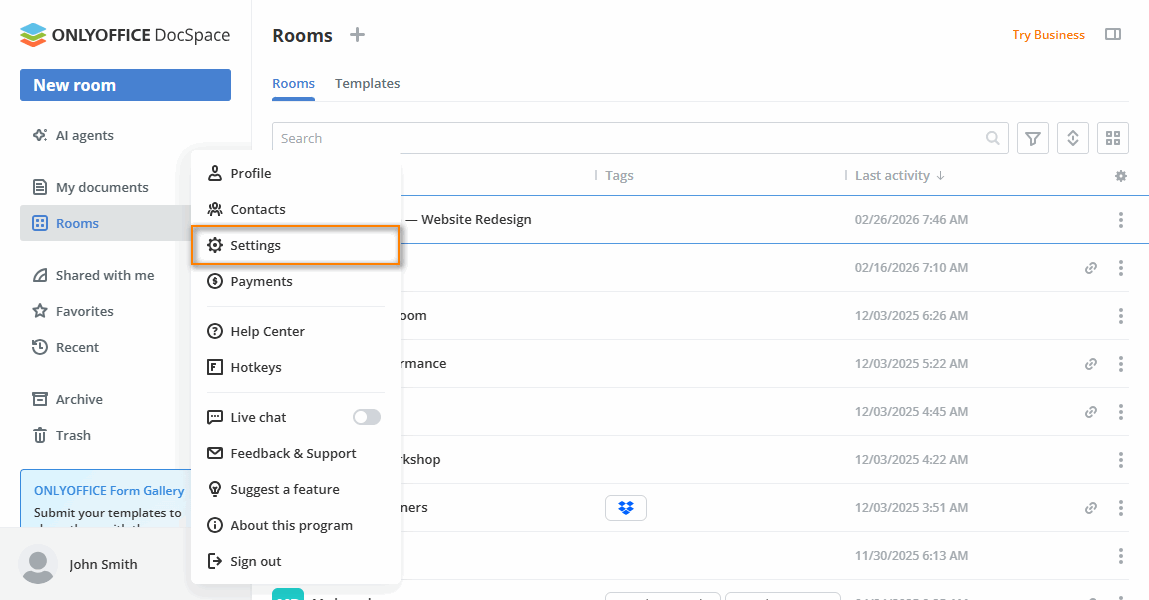Open Settings from the profile menu
Screen dimensions: 1149x600
(x=256, y=245)
